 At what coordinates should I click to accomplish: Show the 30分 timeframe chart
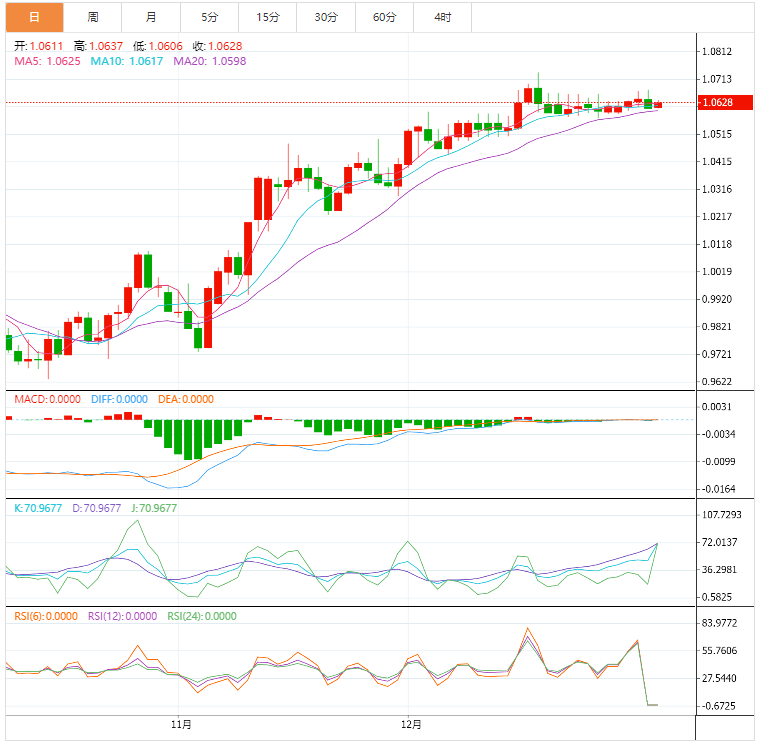(325, 17)
